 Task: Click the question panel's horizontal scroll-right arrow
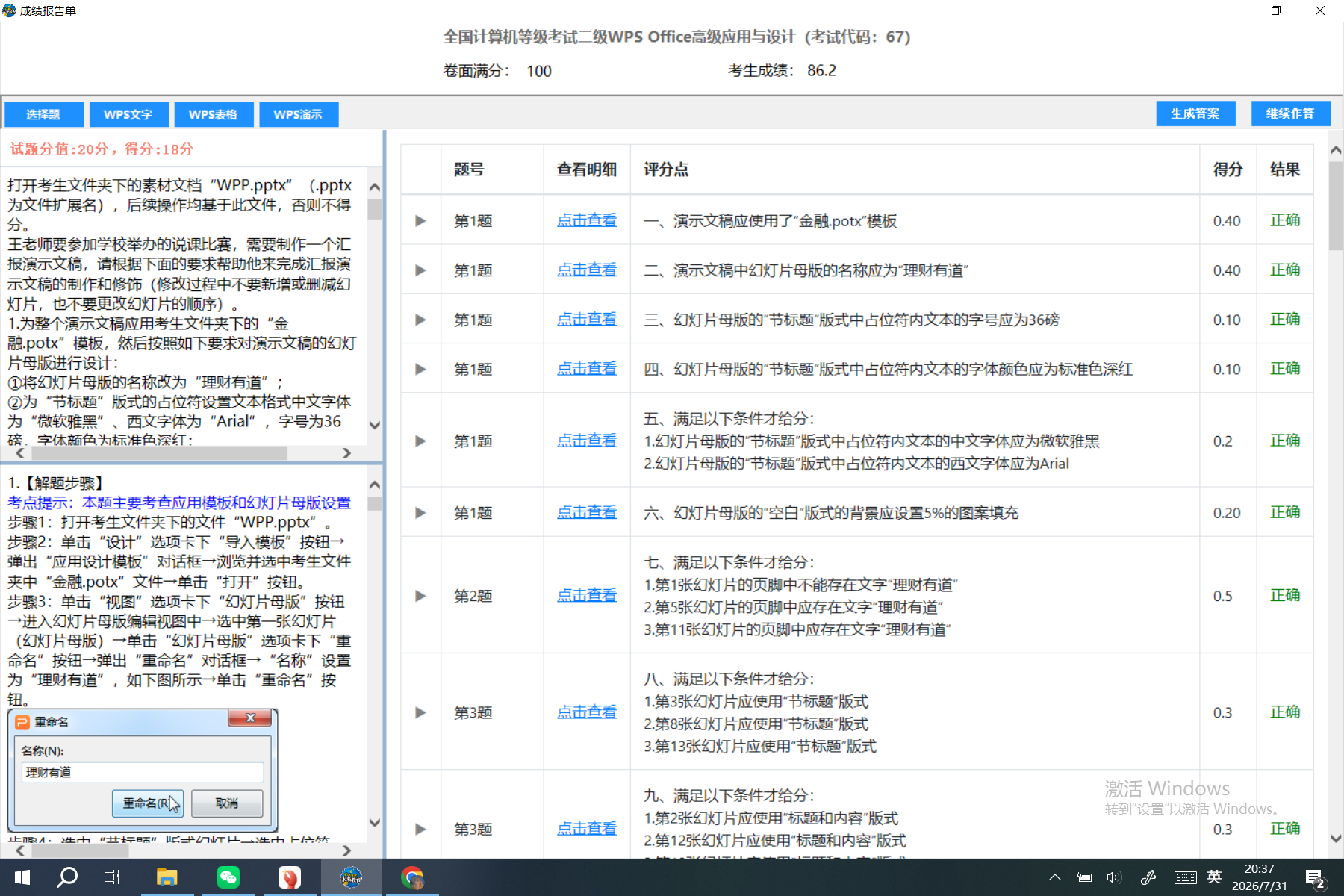pos(346,453)
